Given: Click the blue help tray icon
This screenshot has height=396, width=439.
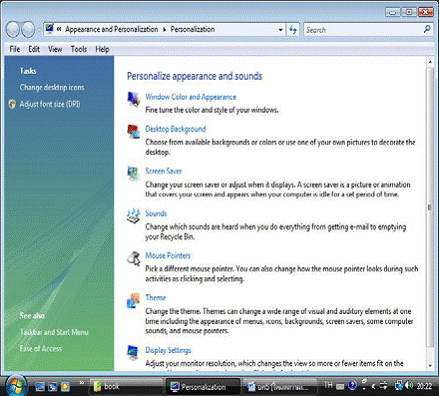Looking at the screenshot, I should [352, 386].
